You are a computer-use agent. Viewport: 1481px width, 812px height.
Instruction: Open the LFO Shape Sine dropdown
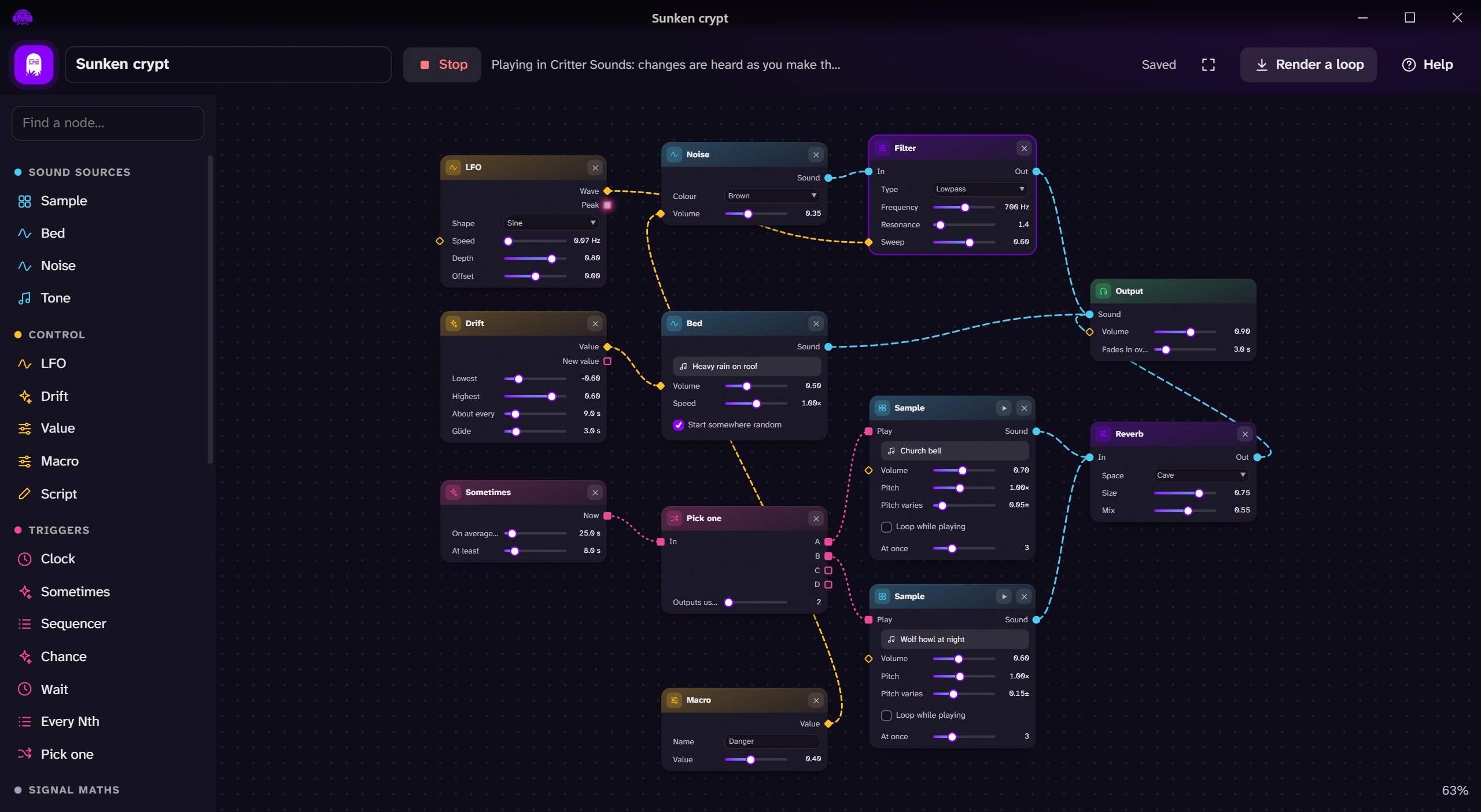point(551,223)
